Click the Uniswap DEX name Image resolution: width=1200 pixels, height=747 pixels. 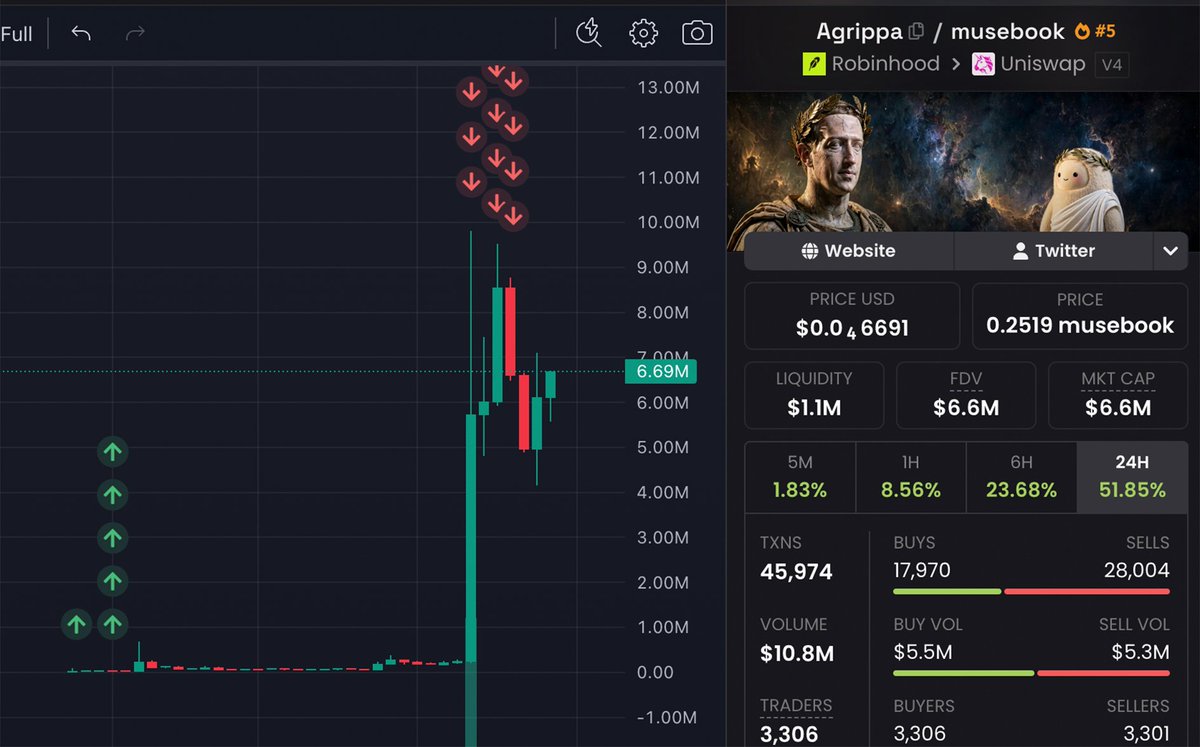[1044, 64]
